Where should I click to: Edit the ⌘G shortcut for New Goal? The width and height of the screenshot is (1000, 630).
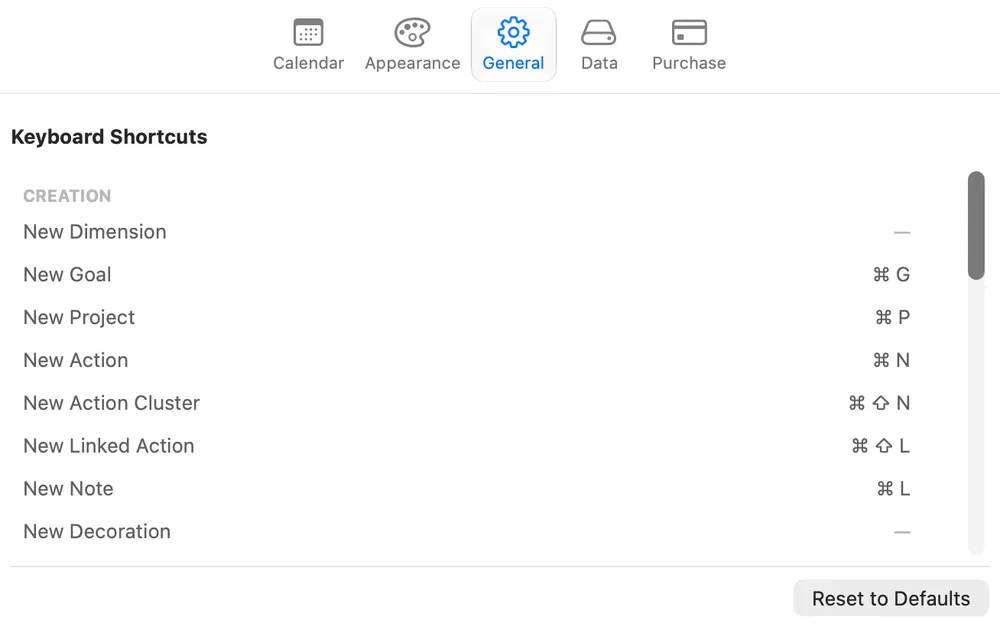point(891,275)
